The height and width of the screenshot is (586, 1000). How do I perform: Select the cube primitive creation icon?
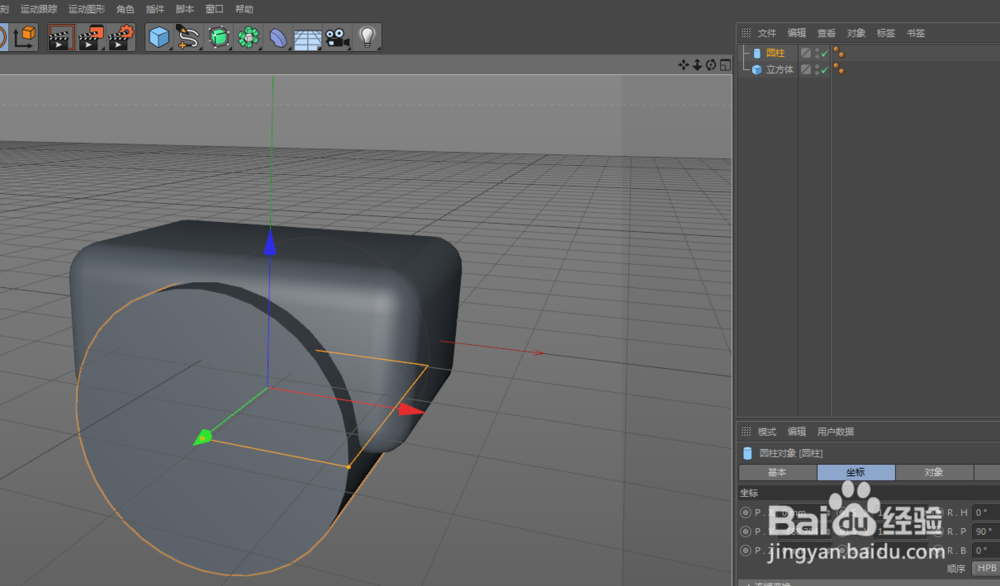(160, 37)
